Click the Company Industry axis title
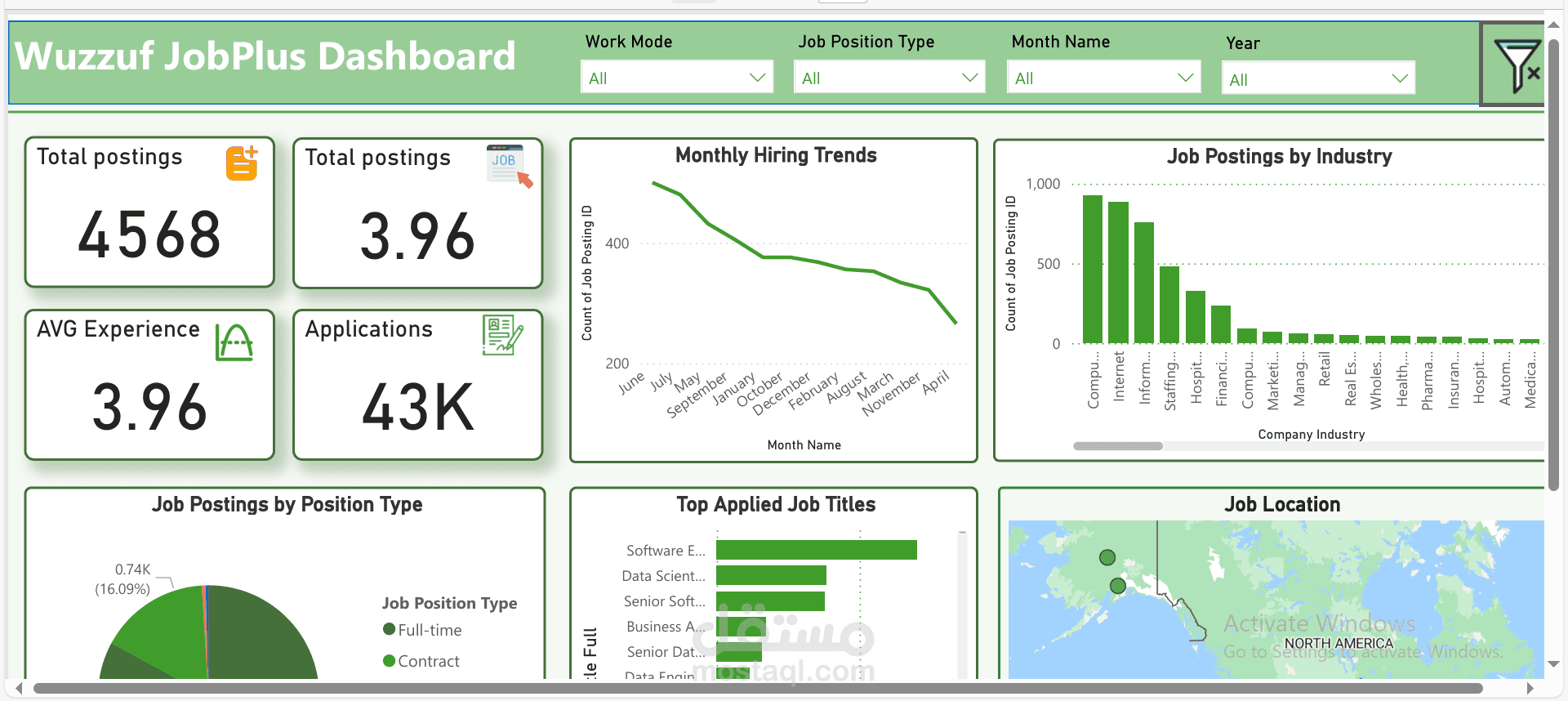The width and height of the screenshot is (1568, 701). [1311, 434]
